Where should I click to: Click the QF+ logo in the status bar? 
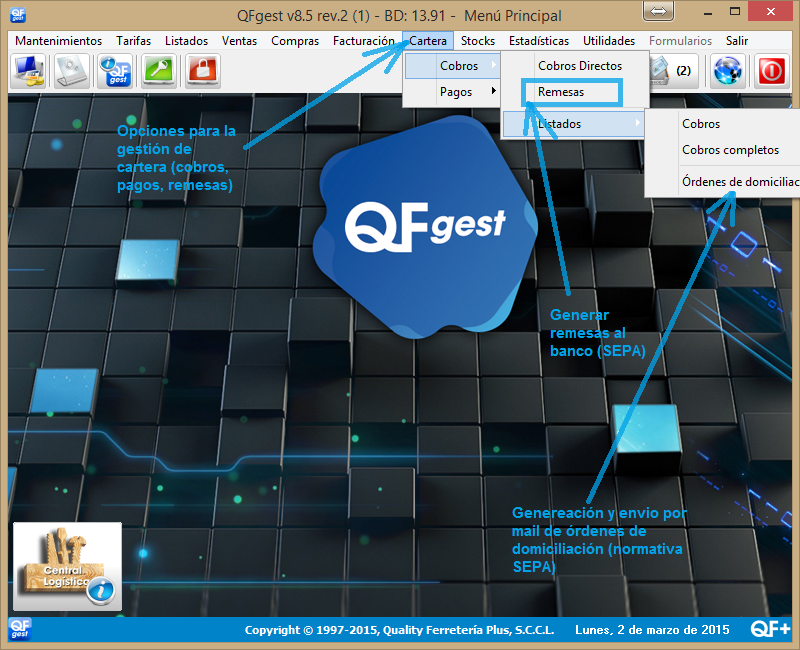[770, 629]
